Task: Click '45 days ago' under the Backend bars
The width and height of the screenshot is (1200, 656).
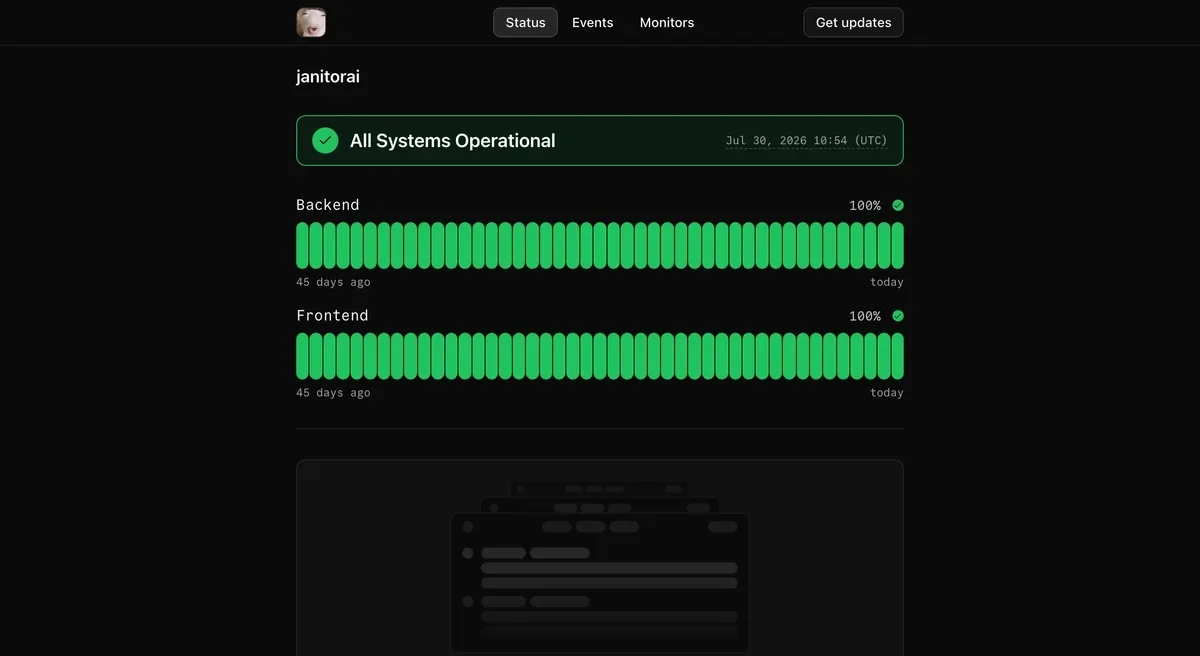Action: [333, 282]
